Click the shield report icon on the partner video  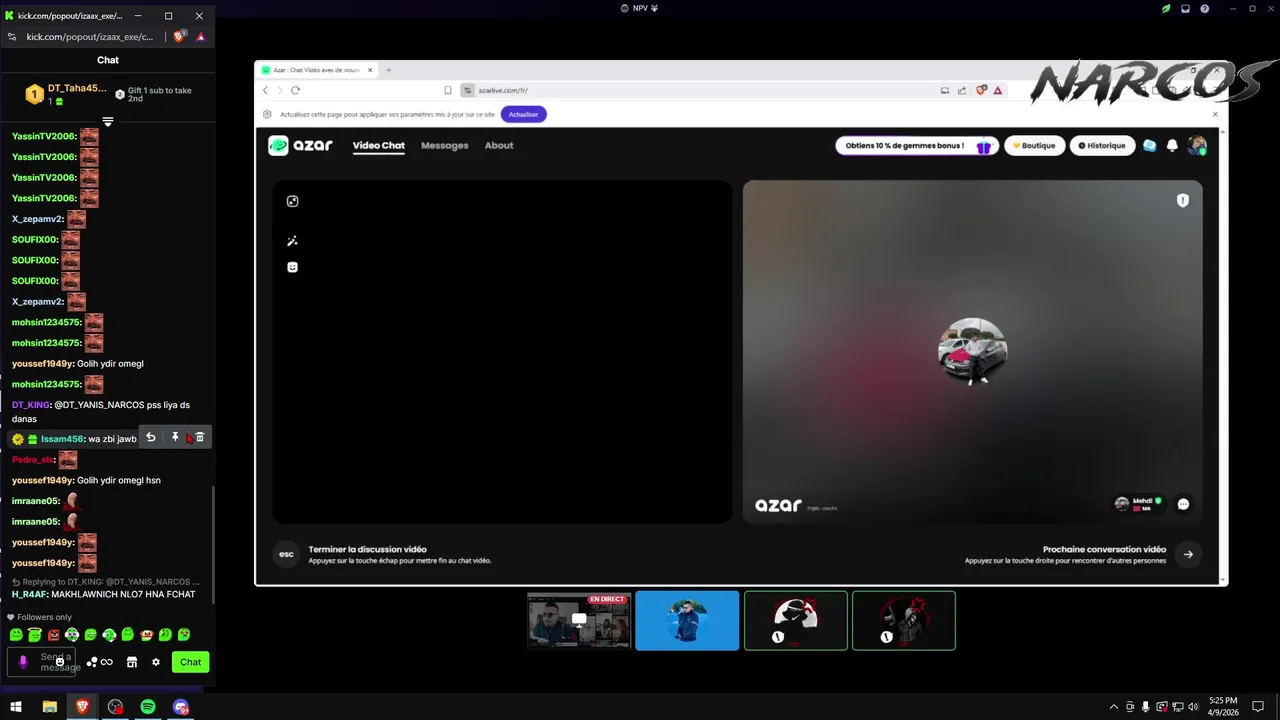pyautogui.click(x=1182, y=201)
